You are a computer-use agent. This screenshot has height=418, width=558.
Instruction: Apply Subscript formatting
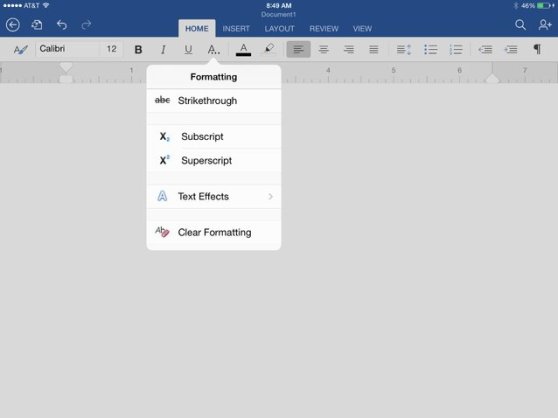[x=214, y=137]
